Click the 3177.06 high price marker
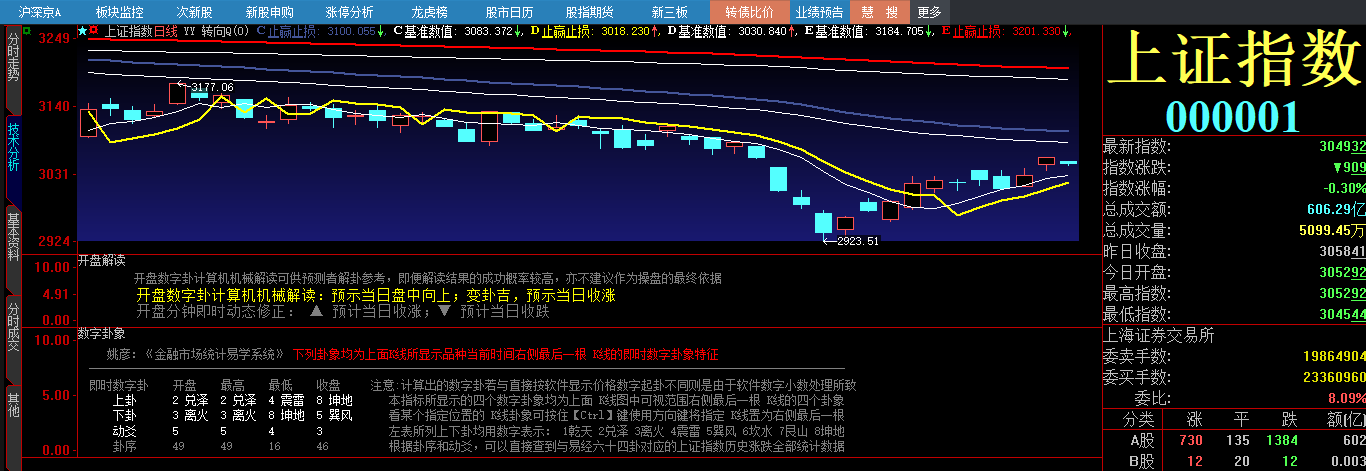Screen dimensions: 1366x471 [x=212, y=87]
